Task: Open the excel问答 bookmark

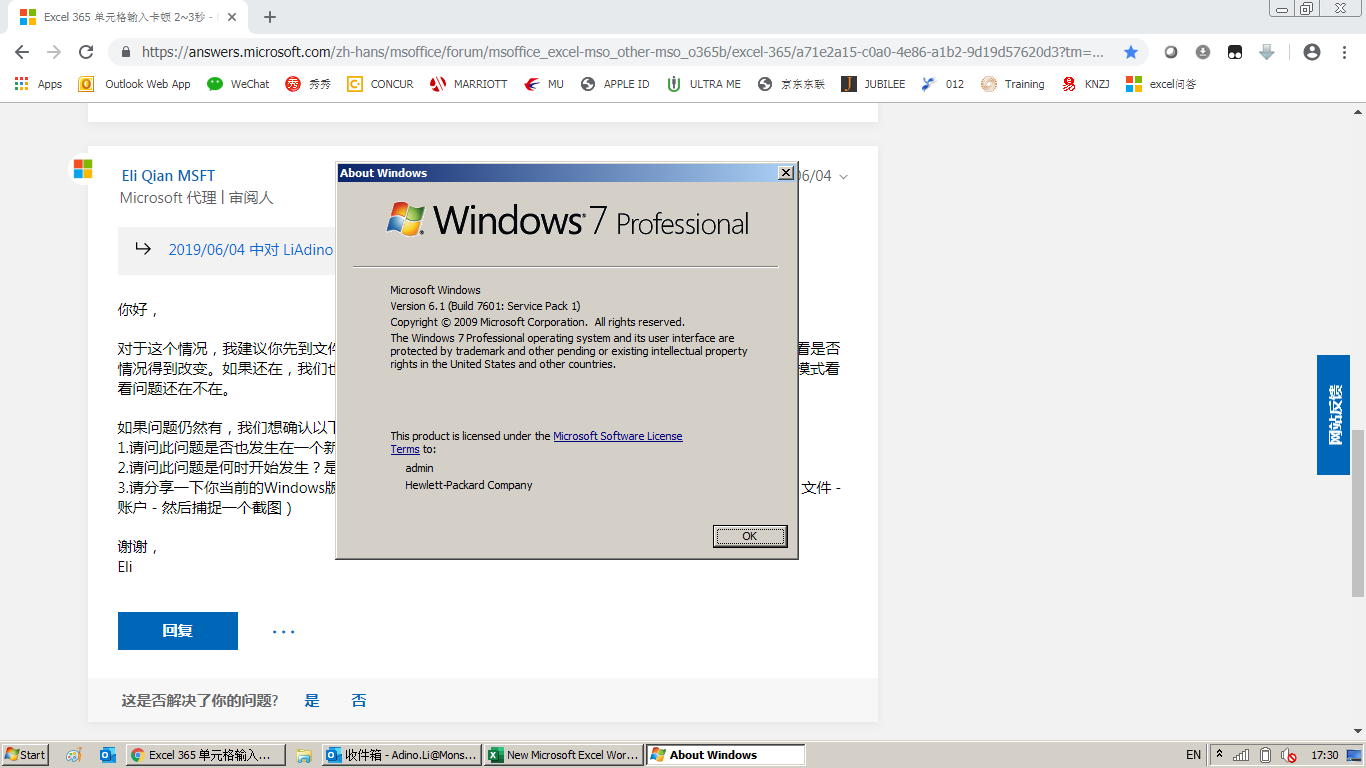Action: click(1161, 84)
